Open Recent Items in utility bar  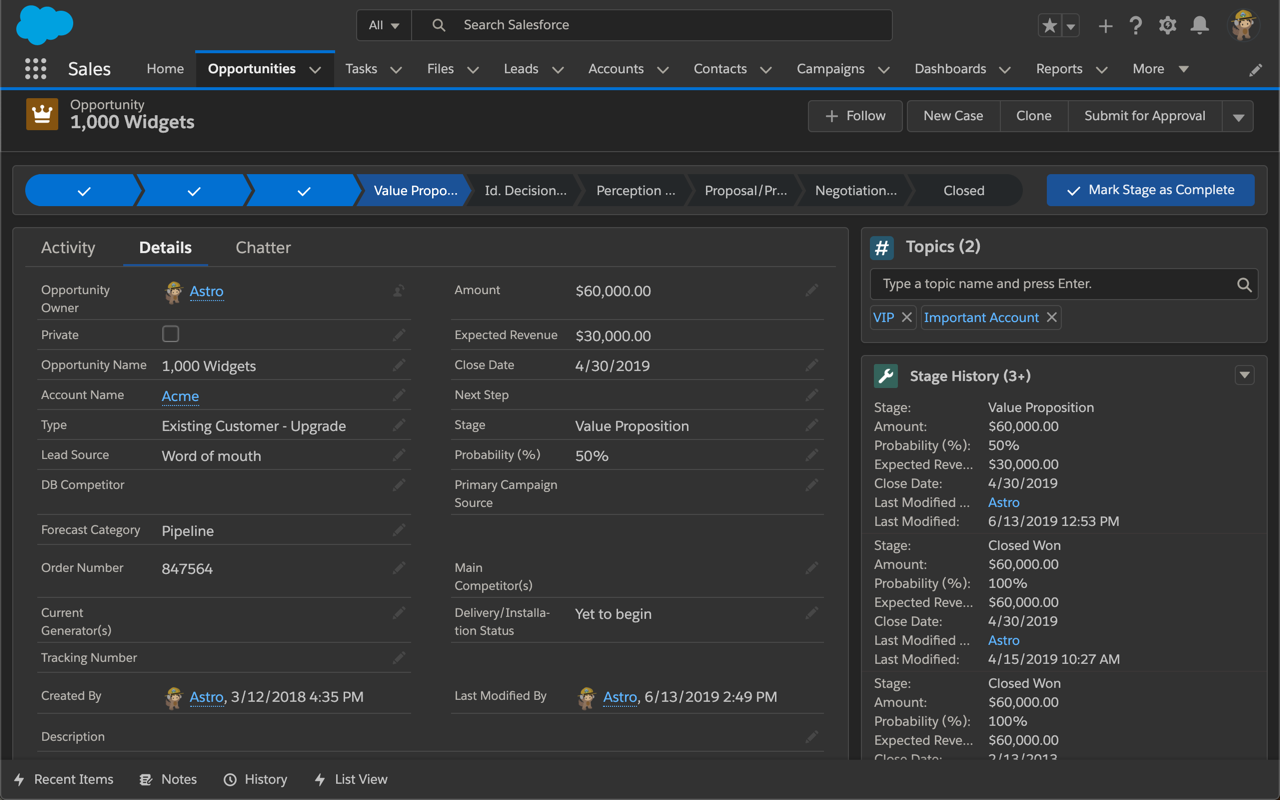coord(63,779)
